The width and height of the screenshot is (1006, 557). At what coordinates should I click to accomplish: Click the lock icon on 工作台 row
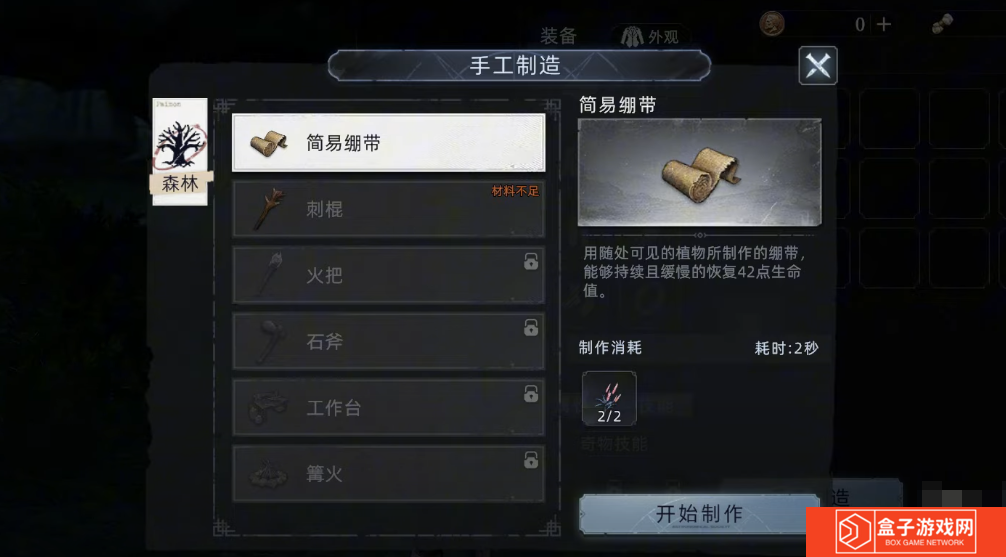(531, 394)
